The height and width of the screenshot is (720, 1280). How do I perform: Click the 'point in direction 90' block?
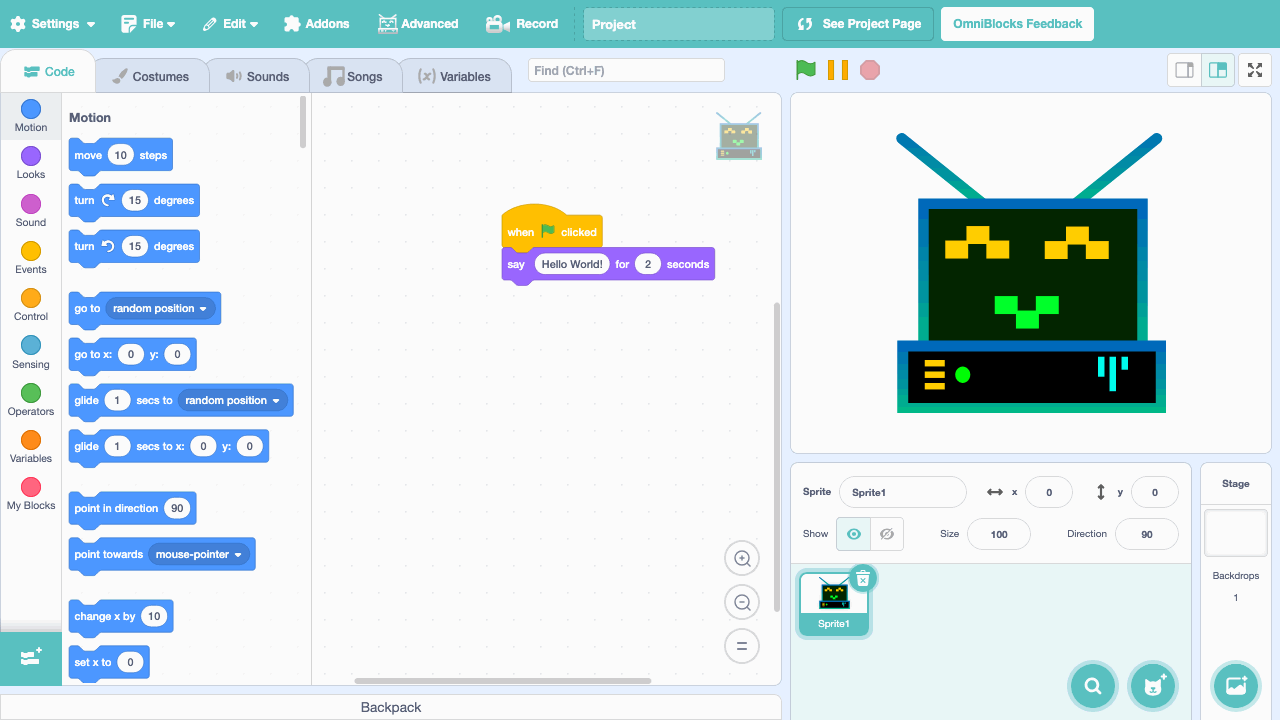click(132, 508)
